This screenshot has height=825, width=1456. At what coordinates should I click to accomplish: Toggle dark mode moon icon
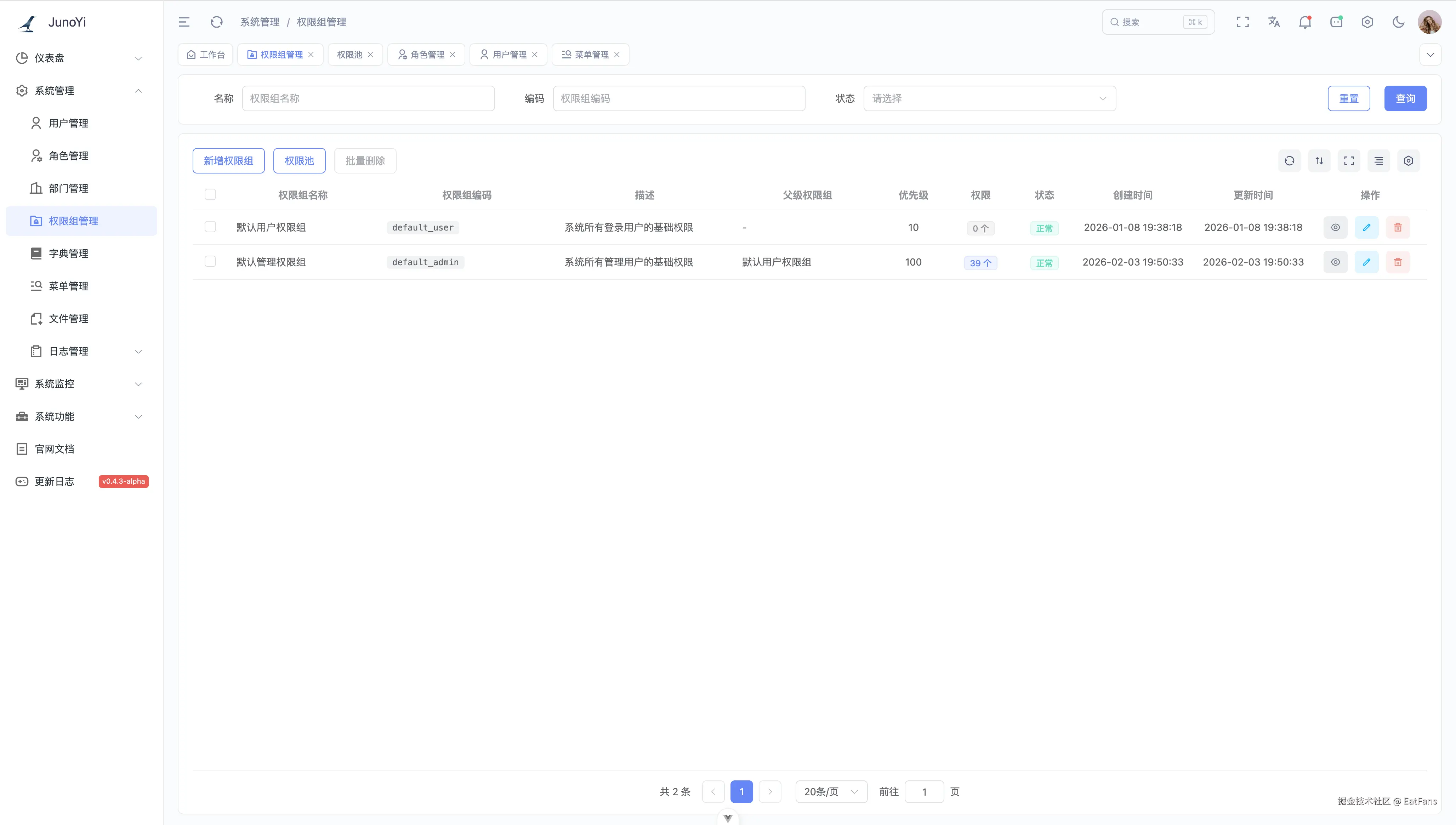[x=1398, y=22]
